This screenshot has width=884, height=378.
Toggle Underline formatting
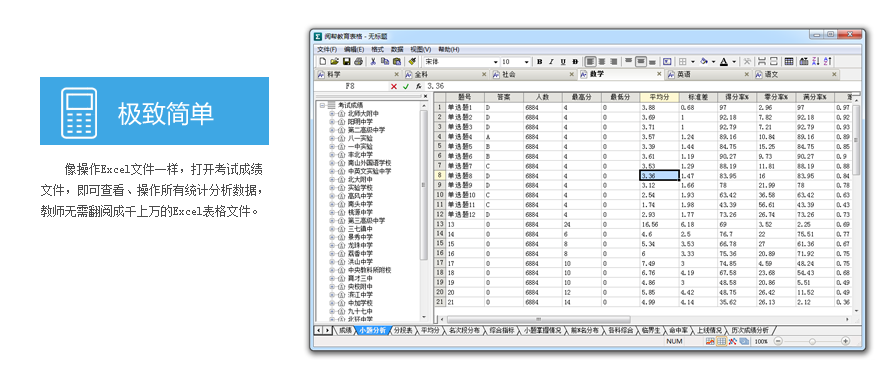click(x=563, y=61)
